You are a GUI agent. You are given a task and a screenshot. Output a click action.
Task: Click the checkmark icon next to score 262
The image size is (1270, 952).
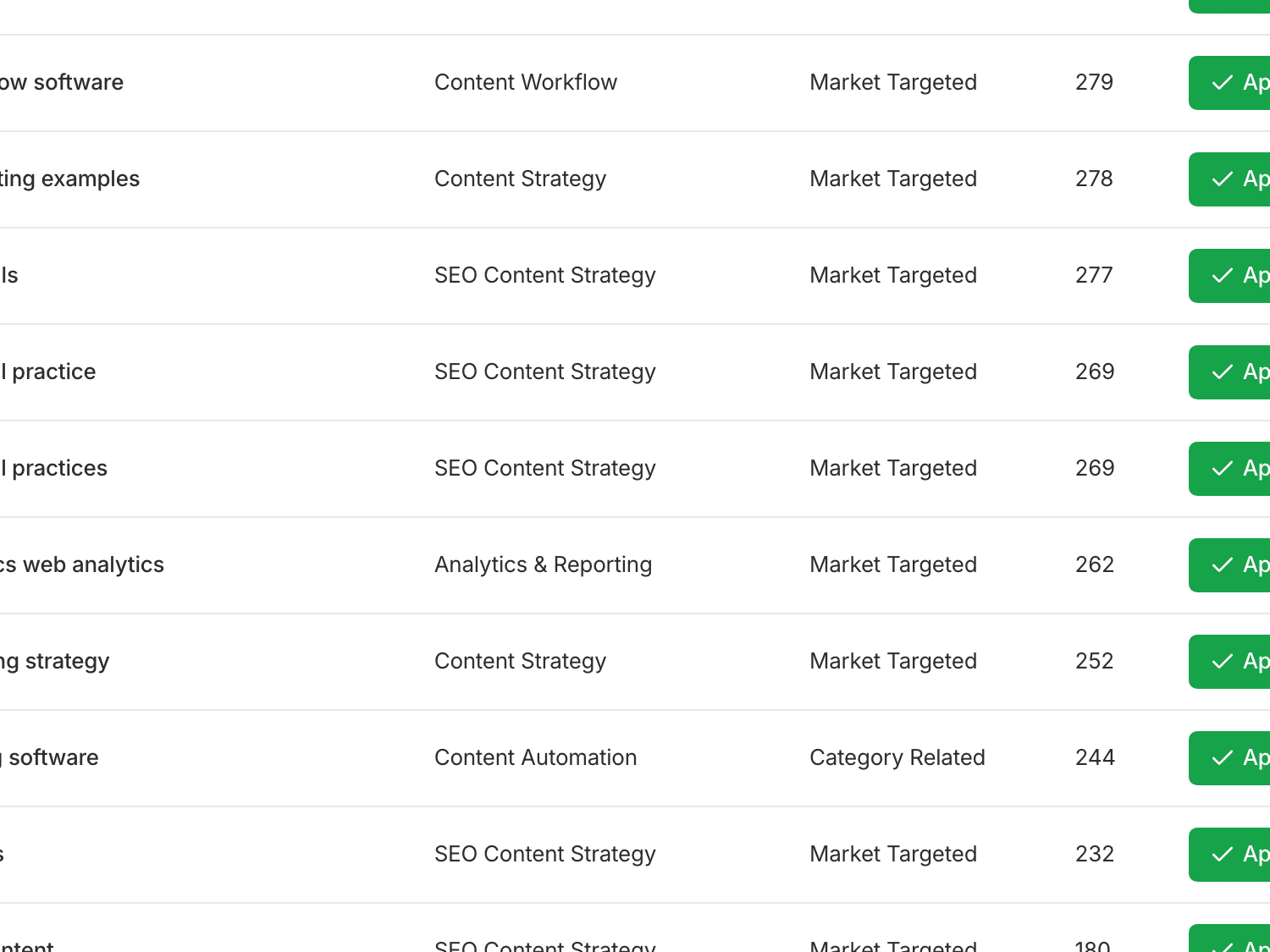[x=1222, y=564]
